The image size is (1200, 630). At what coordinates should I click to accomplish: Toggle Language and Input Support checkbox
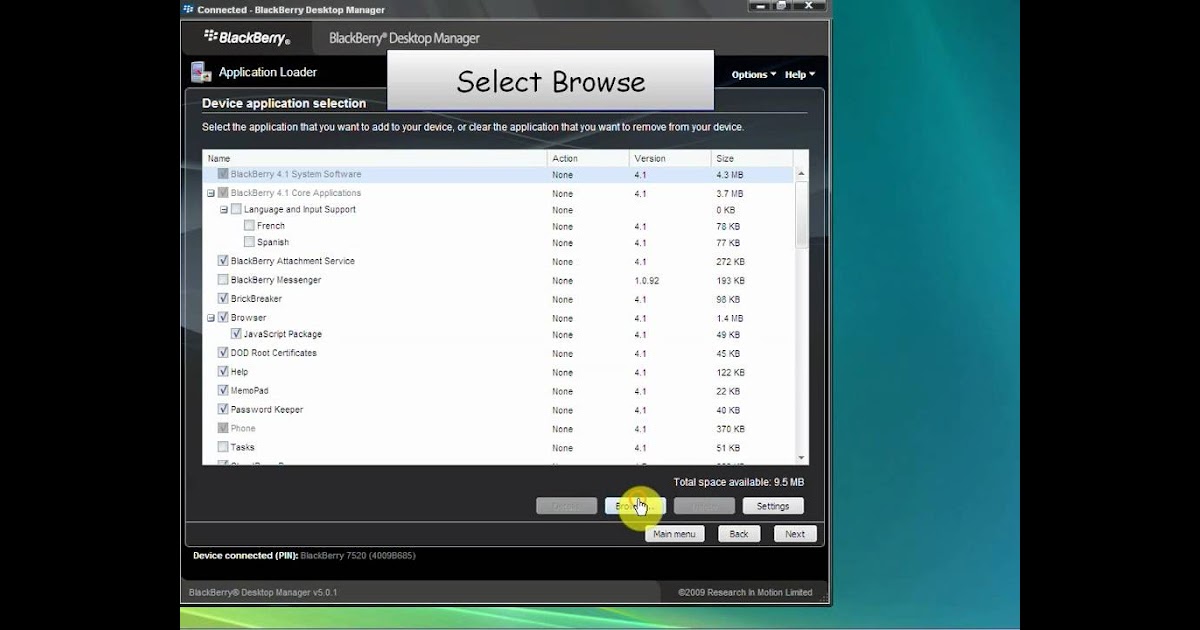(236, 209)
